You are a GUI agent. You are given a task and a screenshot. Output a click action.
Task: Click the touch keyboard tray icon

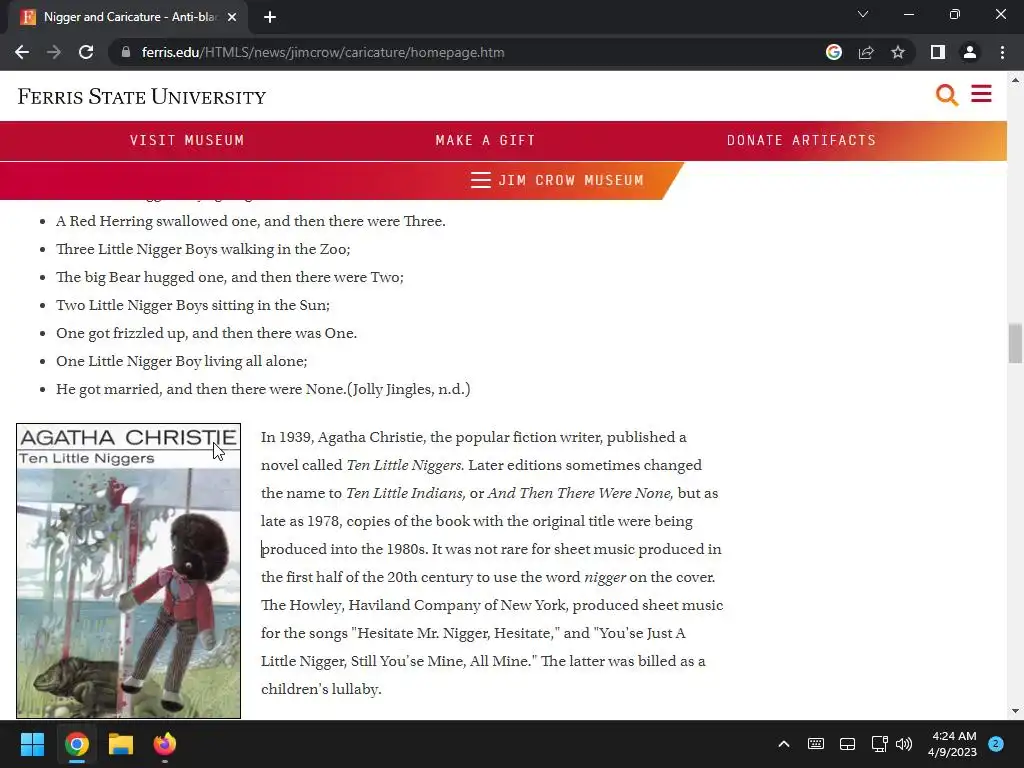[x=816, y=744]
